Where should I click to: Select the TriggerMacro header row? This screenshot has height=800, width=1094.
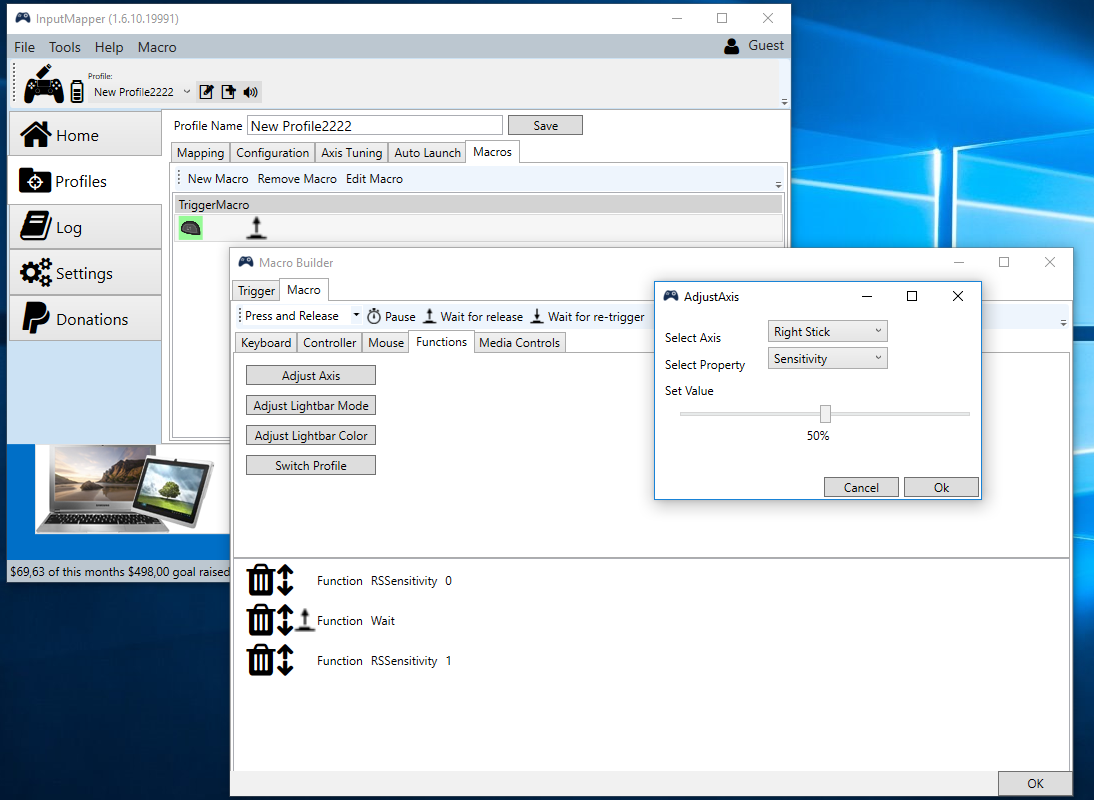pyautogui.click(x=479, y=204)
